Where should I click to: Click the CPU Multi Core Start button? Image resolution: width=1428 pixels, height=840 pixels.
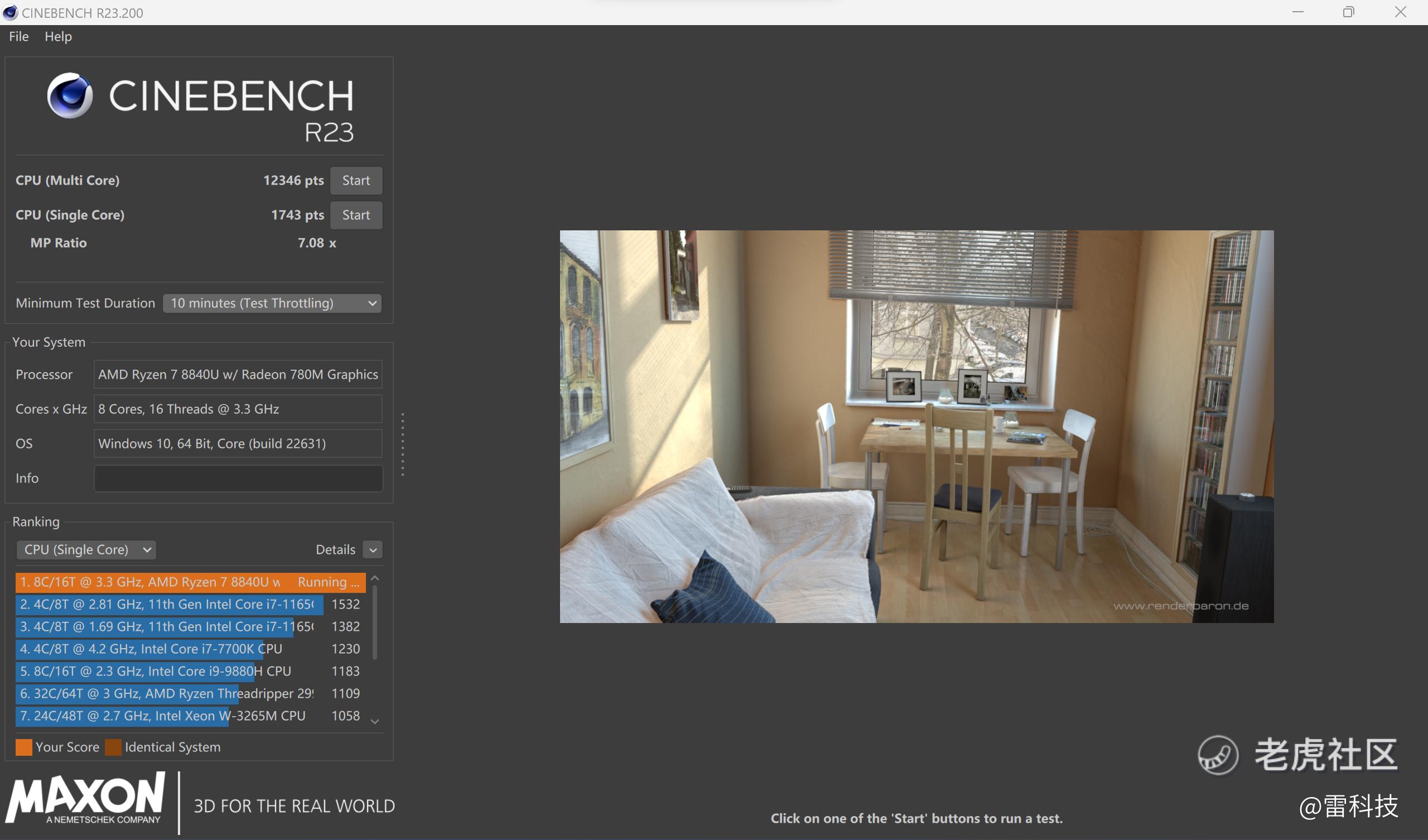(356, 180)
